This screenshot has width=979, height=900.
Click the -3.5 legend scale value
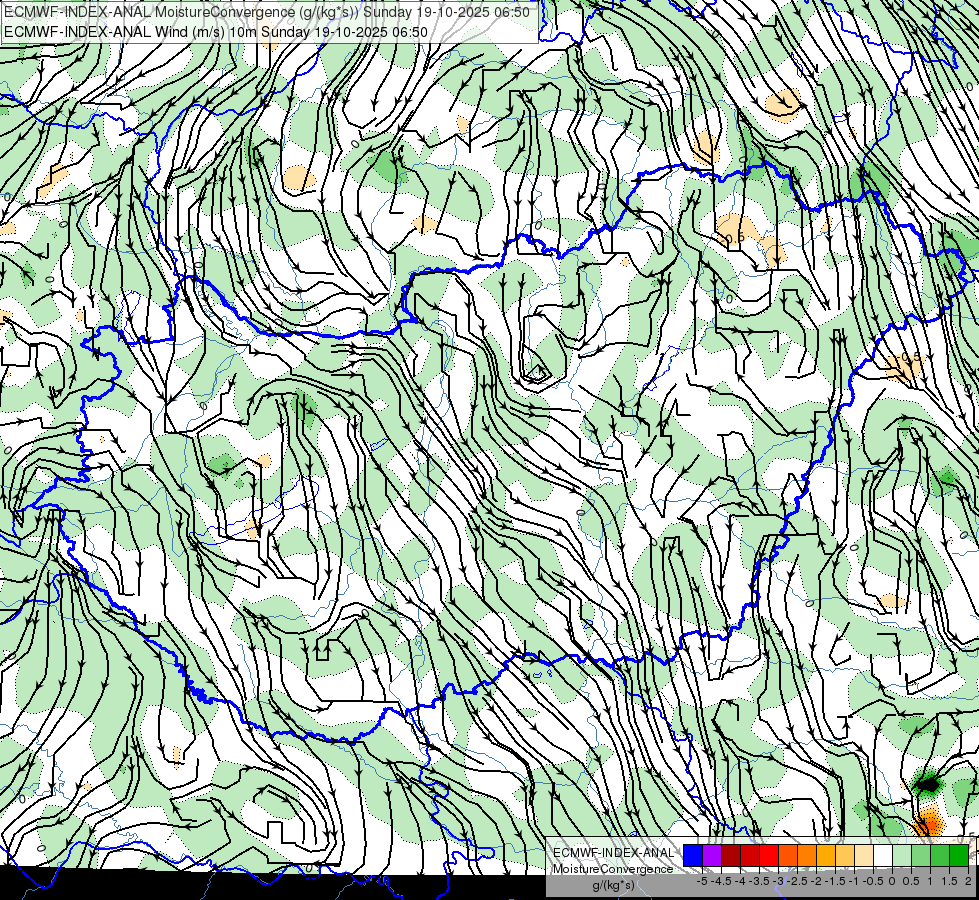click(x=759, y=881)
